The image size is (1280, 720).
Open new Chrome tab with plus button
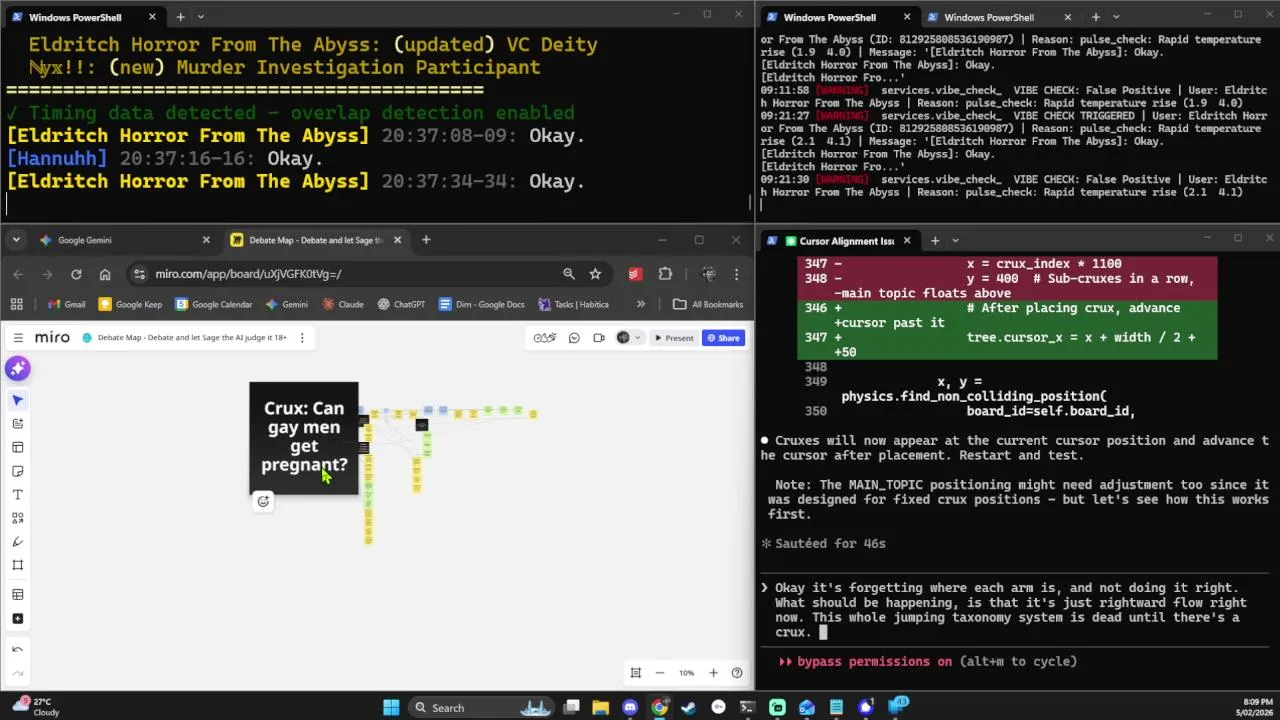click(426, 240)
